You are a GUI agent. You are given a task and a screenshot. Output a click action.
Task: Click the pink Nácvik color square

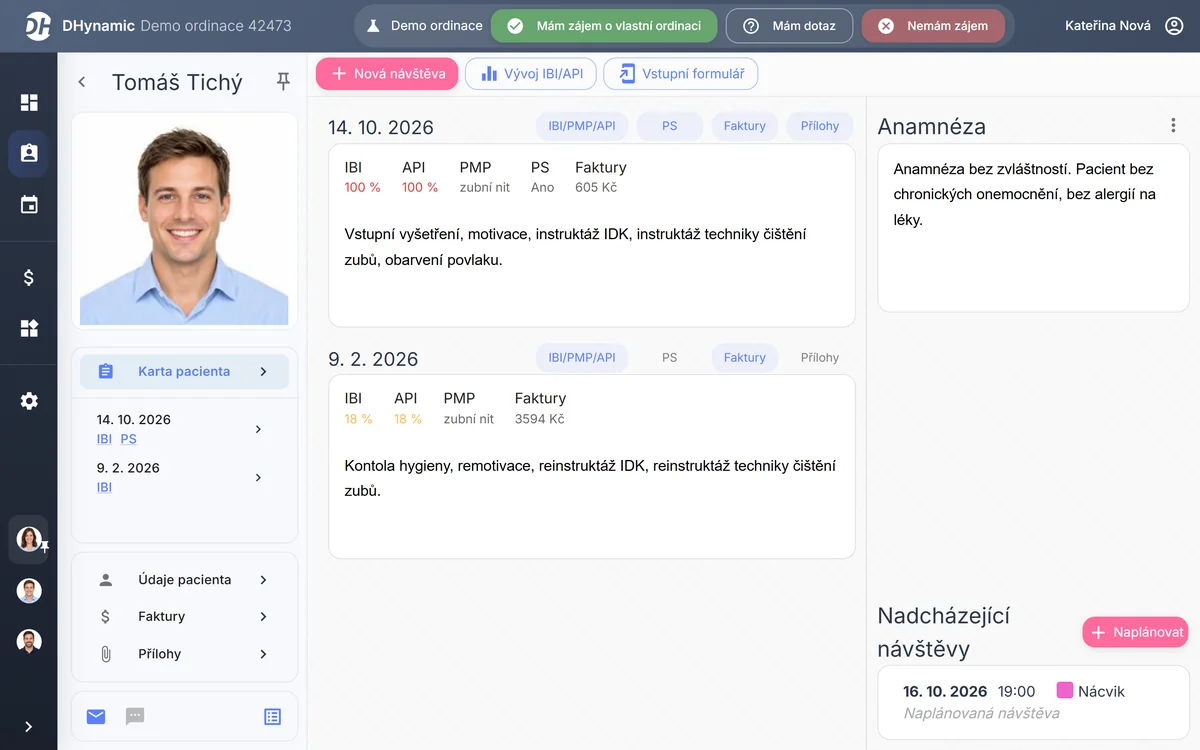(x=1065, y=690)
